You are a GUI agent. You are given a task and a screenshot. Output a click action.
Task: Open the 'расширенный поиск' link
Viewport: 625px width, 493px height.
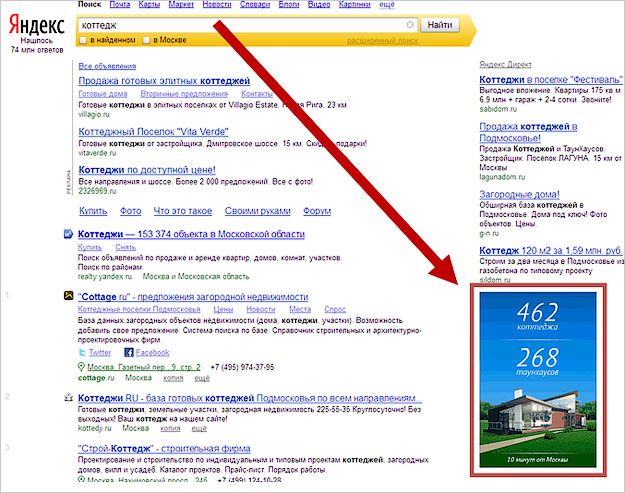[x=382, y=41]
